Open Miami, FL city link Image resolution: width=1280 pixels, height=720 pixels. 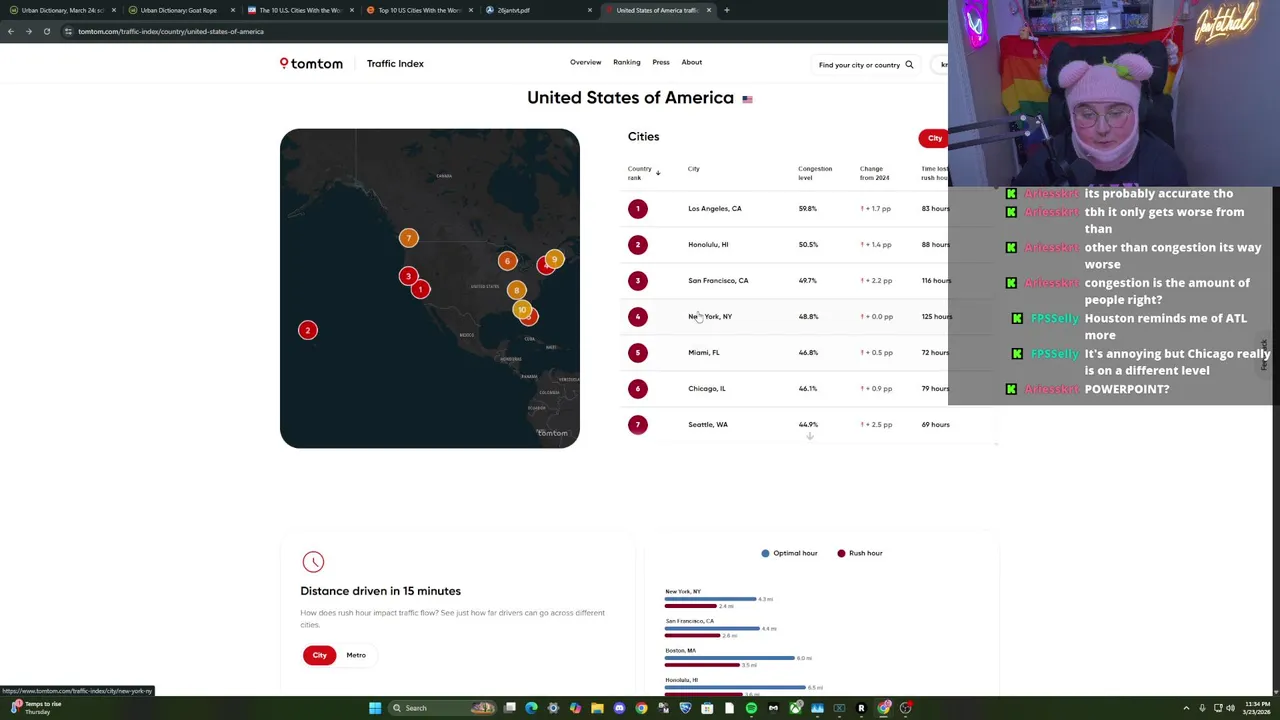(x=704, y=353)
